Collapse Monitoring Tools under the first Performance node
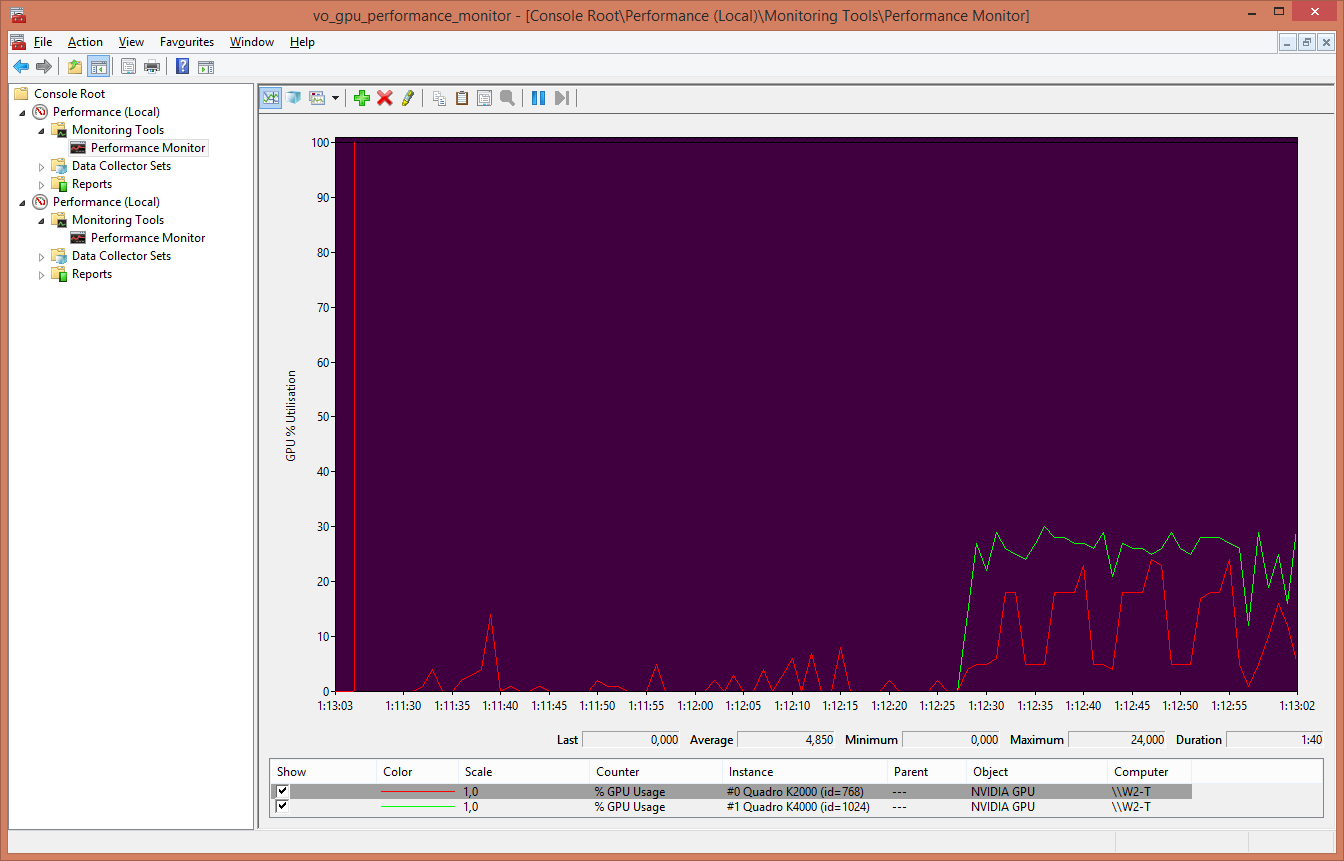Screen dimensions: 1344x861 pos(41,130)
